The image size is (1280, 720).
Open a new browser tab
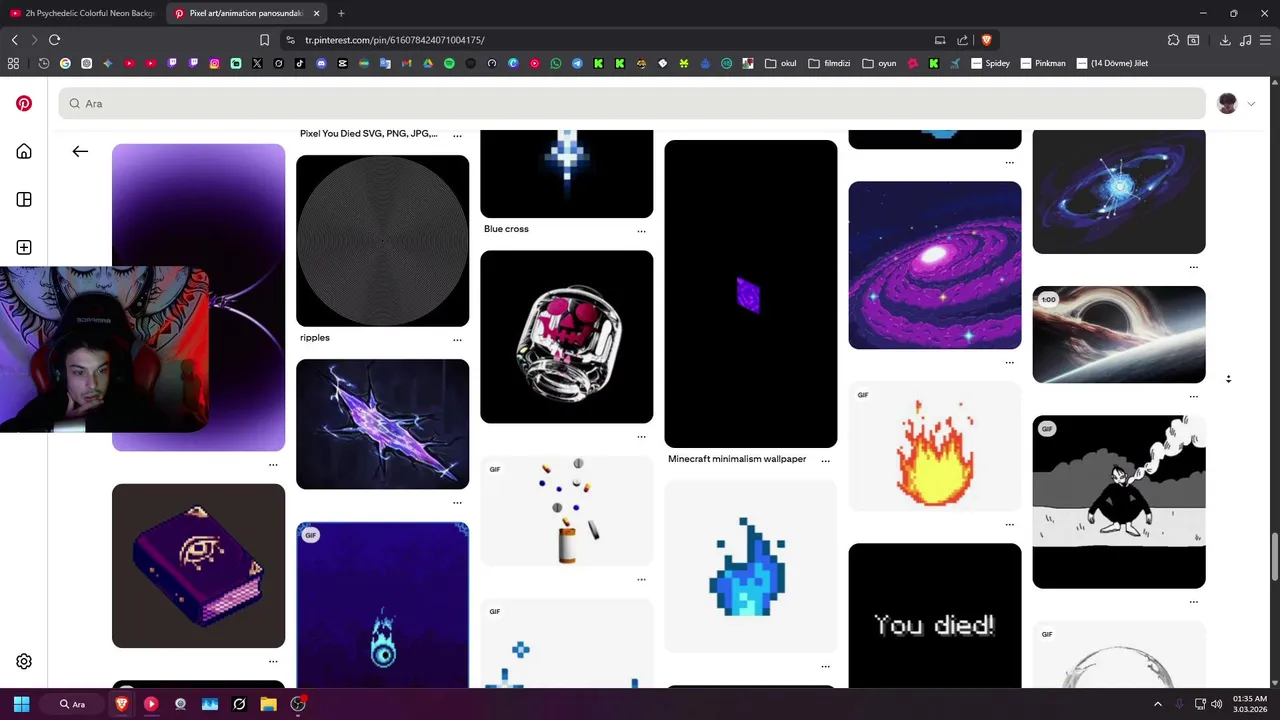click(x=341, y=13)
